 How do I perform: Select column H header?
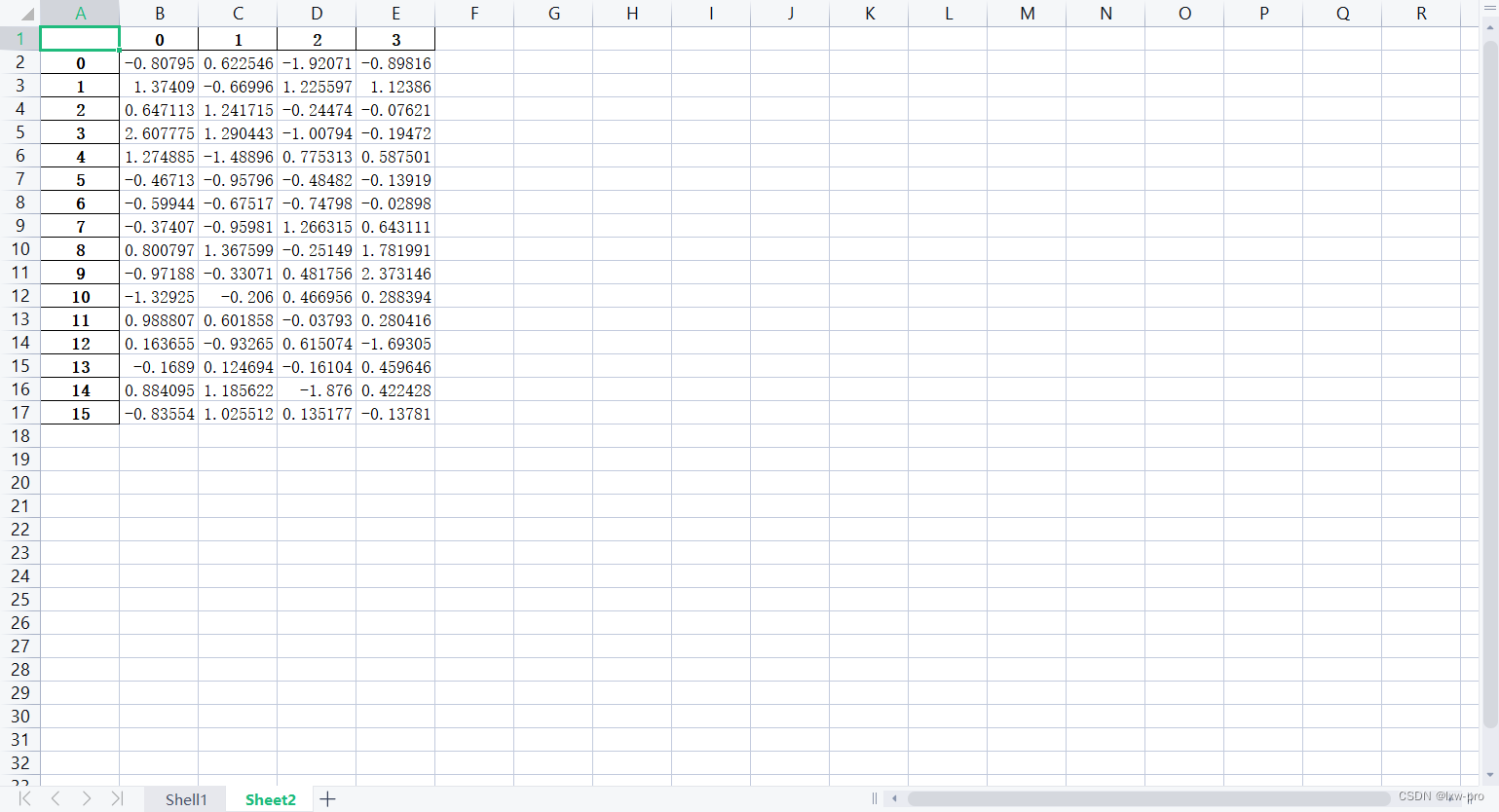coord(632,14)
